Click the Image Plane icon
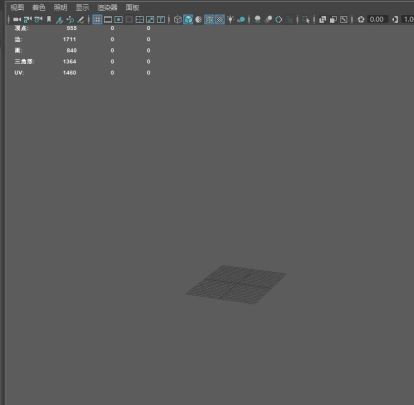 pos(60,20)
